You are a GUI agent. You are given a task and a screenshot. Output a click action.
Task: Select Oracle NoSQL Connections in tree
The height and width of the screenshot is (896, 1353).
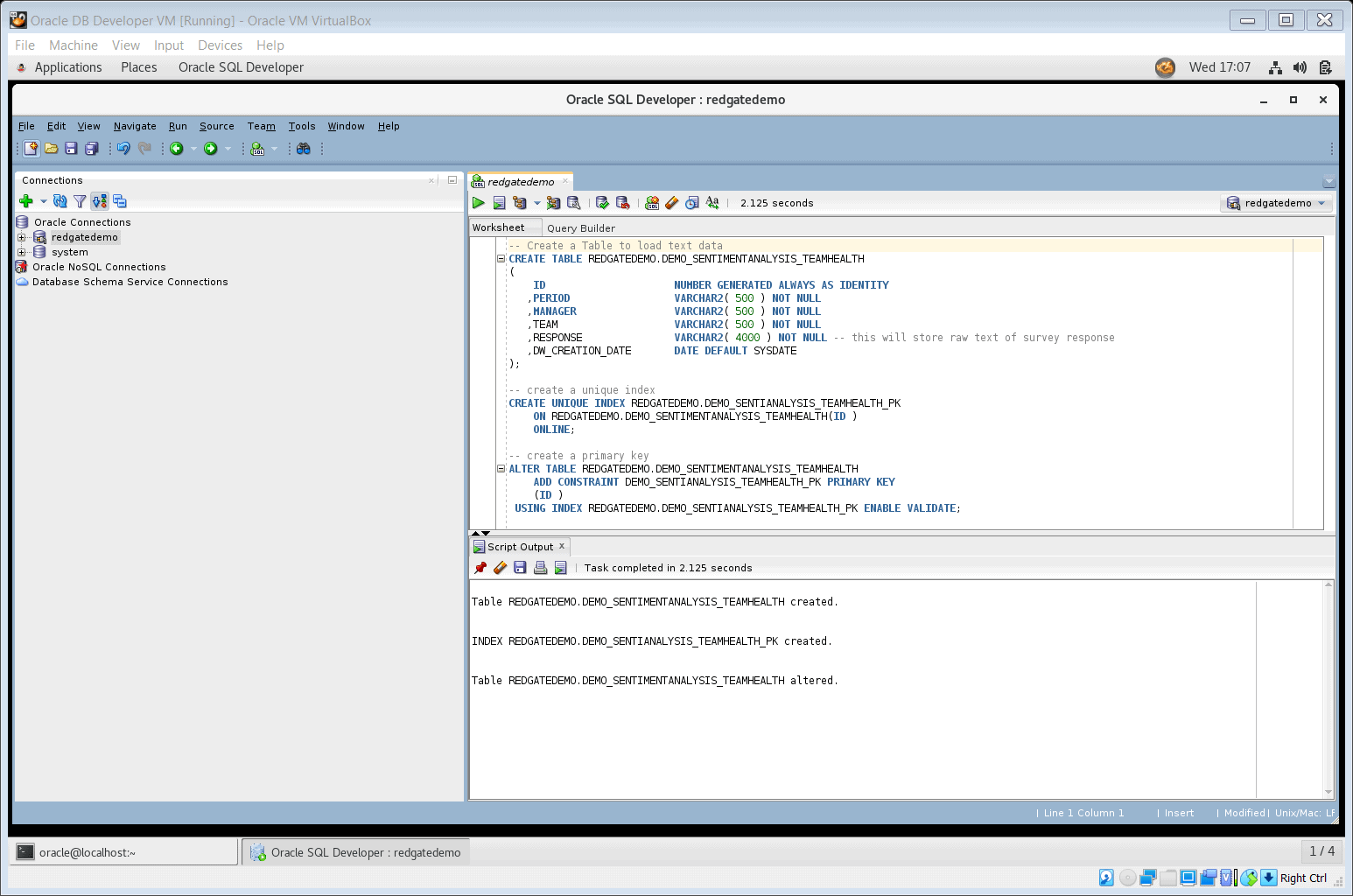99,267
